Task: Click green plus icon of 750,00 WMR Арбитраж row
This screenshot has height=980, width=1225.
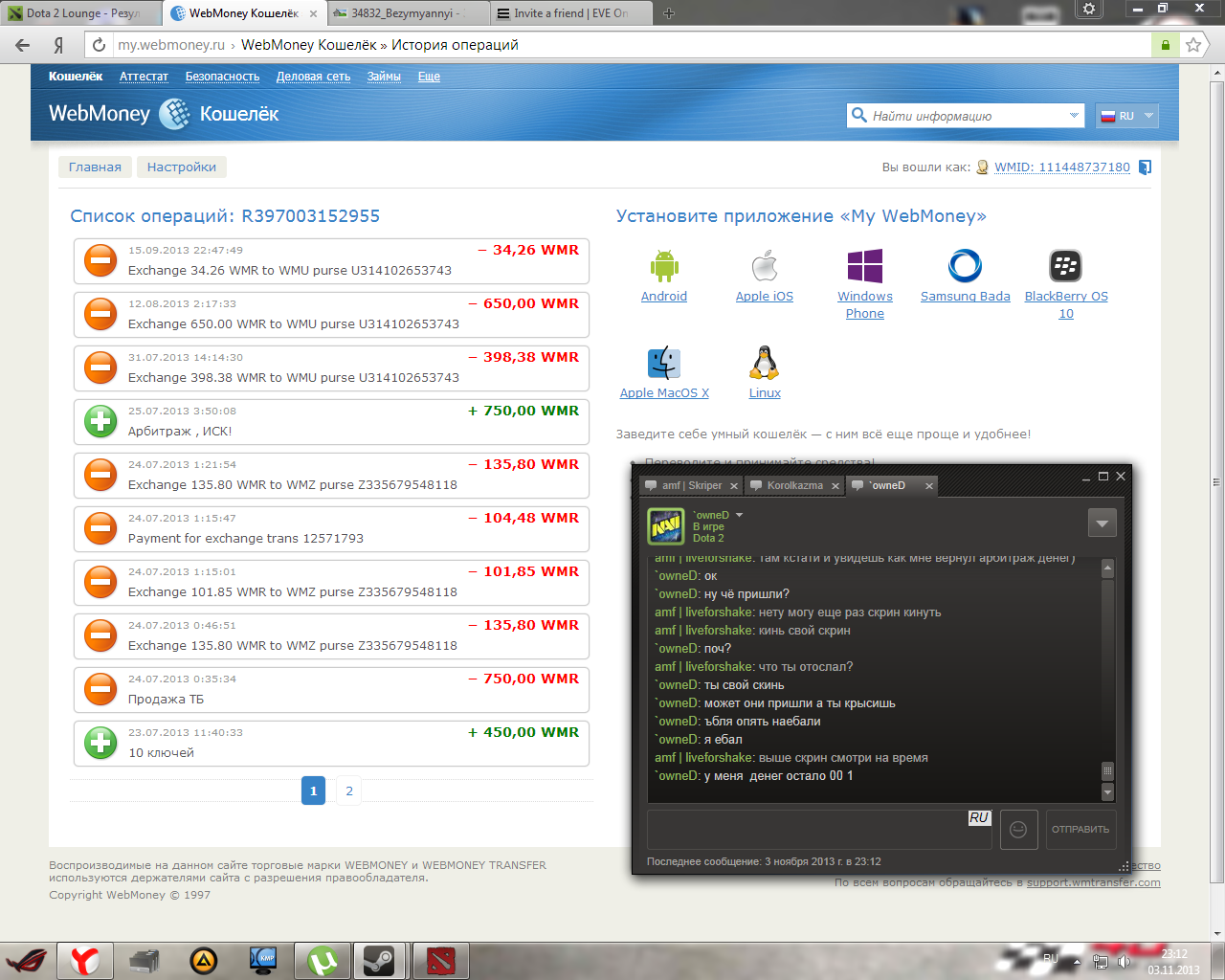Action: pyautogui.click(x=100, y=421)
